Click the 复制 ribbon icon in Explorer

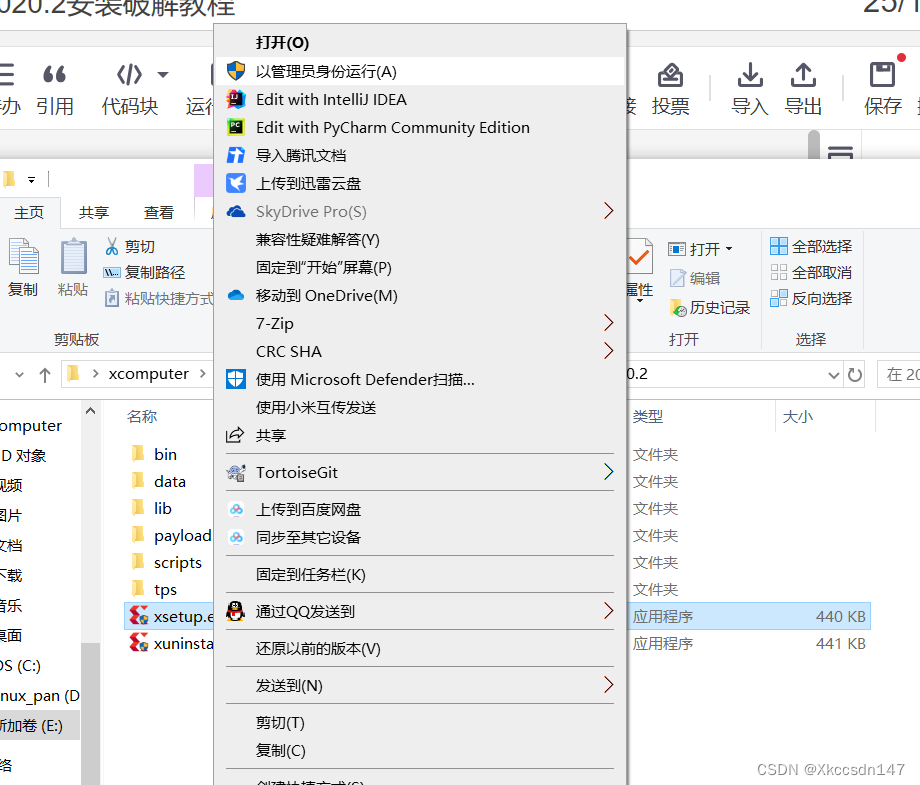[x=24, y=256]
